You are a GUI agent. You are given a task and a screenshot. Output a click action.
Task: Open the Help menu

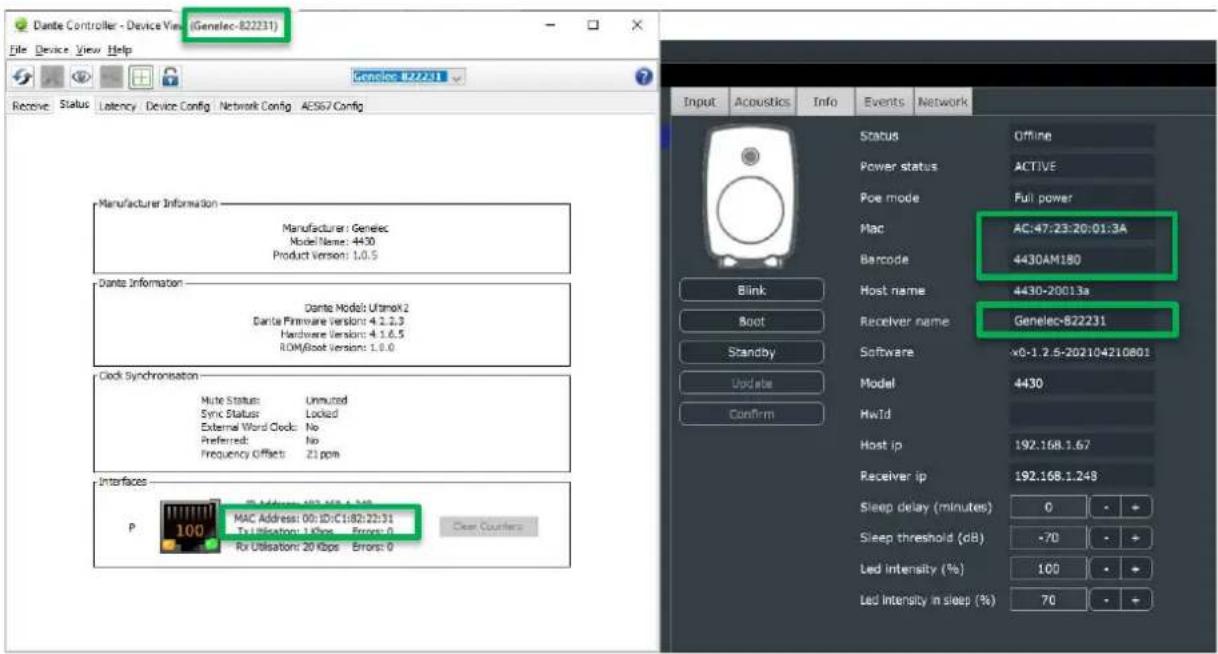pyautogui.click(x=120, y=49)
